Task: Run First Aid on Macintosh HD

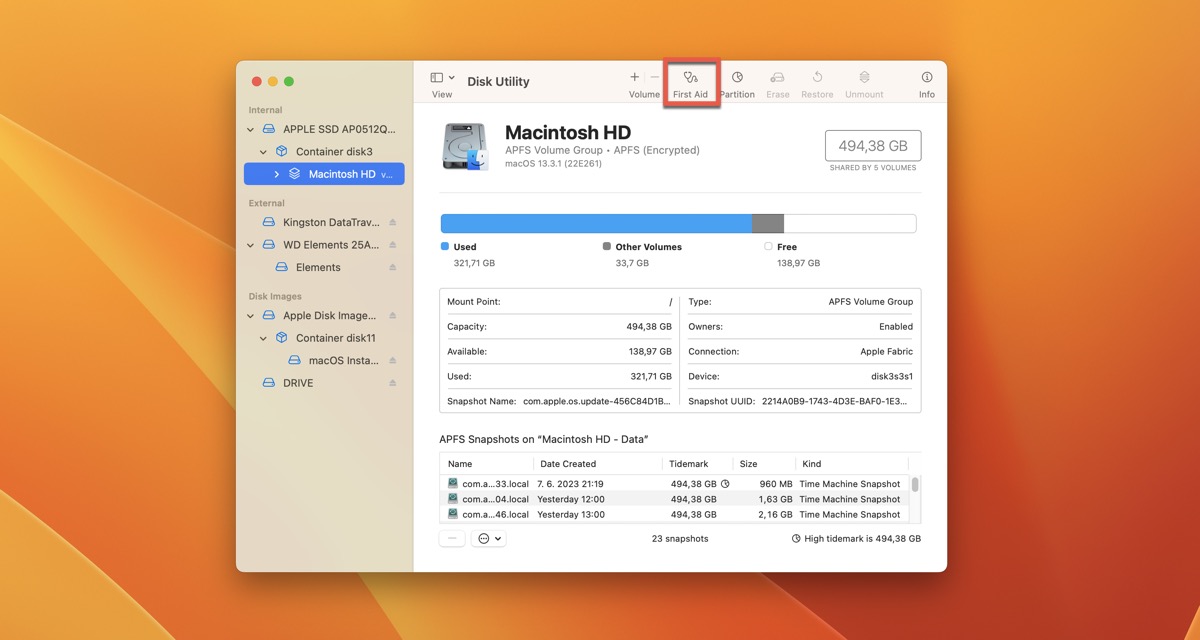Action: pyautogui.click(x=691, y=81)
